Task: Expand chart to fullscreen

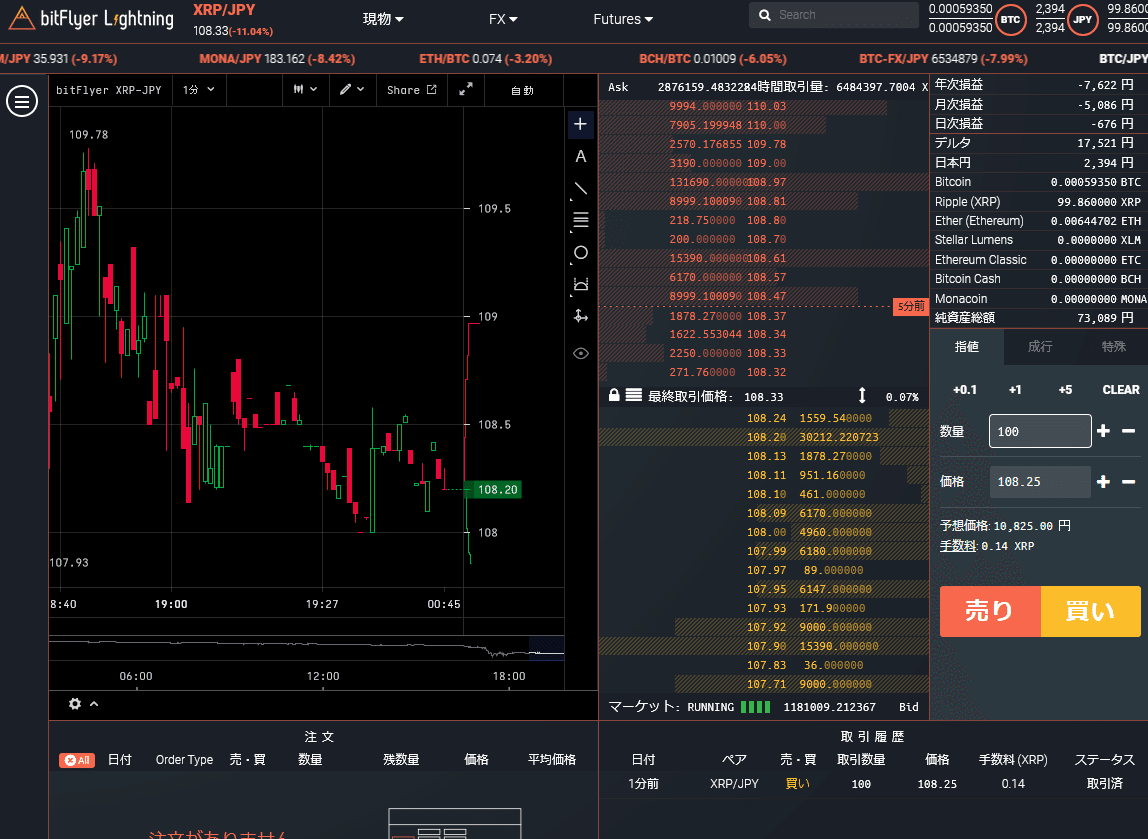Action: pyautogui.click(x=466, y=89)
